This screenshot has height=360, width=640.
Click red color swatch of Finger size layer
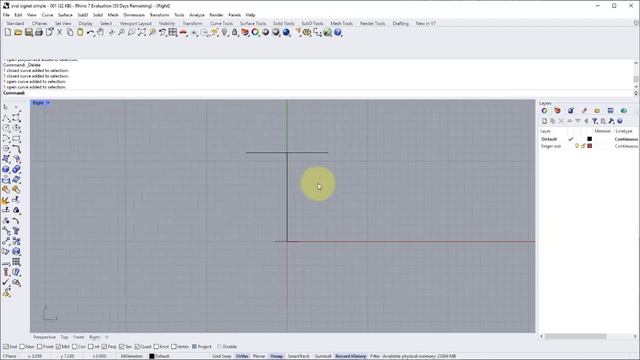[x=589, y=146]
